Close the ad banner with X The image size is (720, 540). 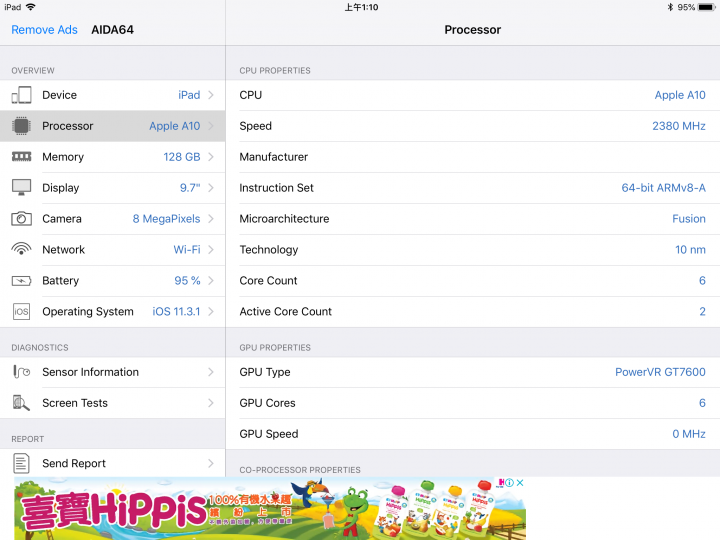point(520,483)
